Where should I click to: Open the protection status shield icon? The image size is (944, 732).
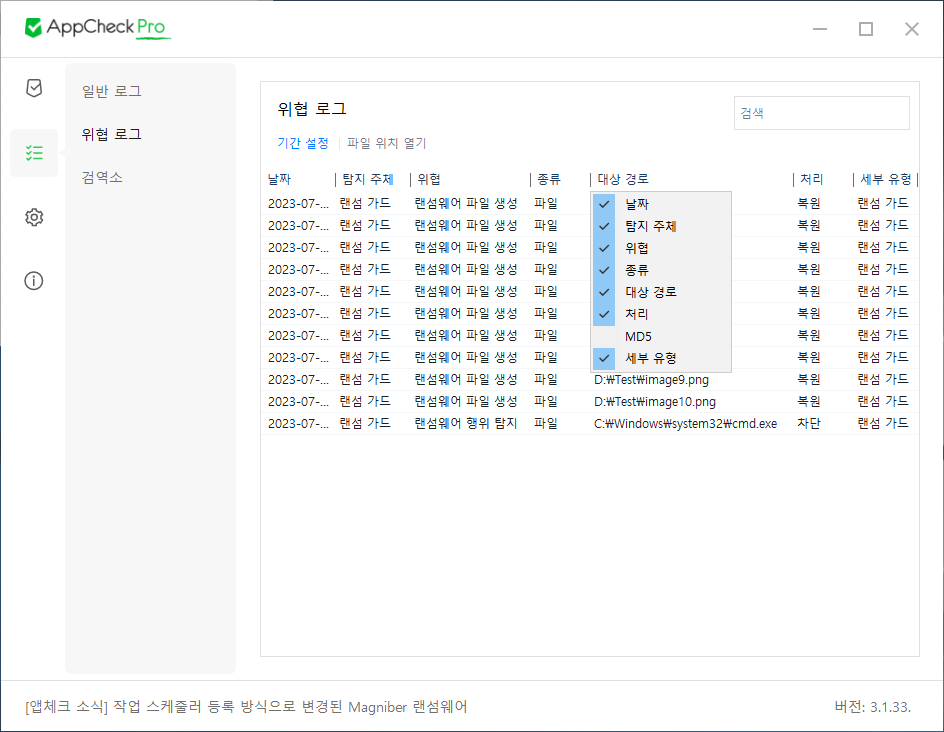point(34,88)
